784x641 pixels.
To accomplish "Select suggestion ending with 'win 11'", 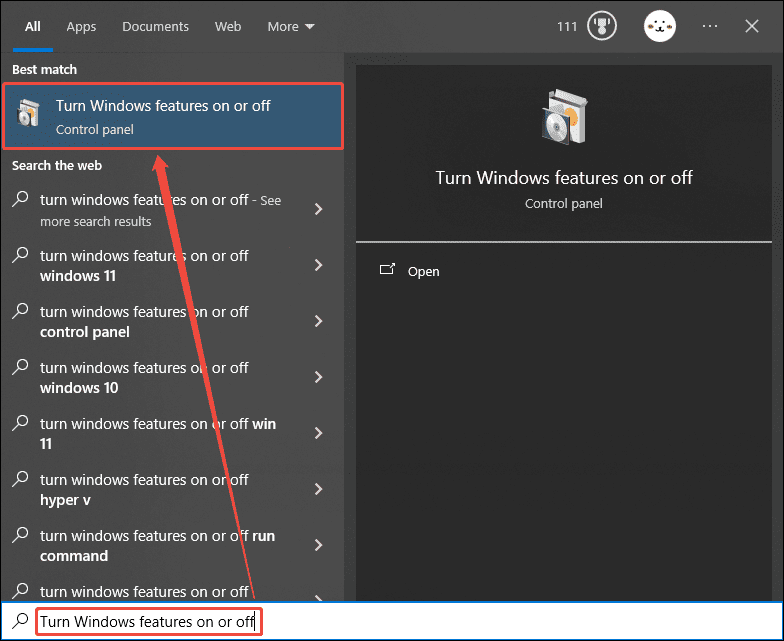I will pyautogui.click(x=172, y=434).
